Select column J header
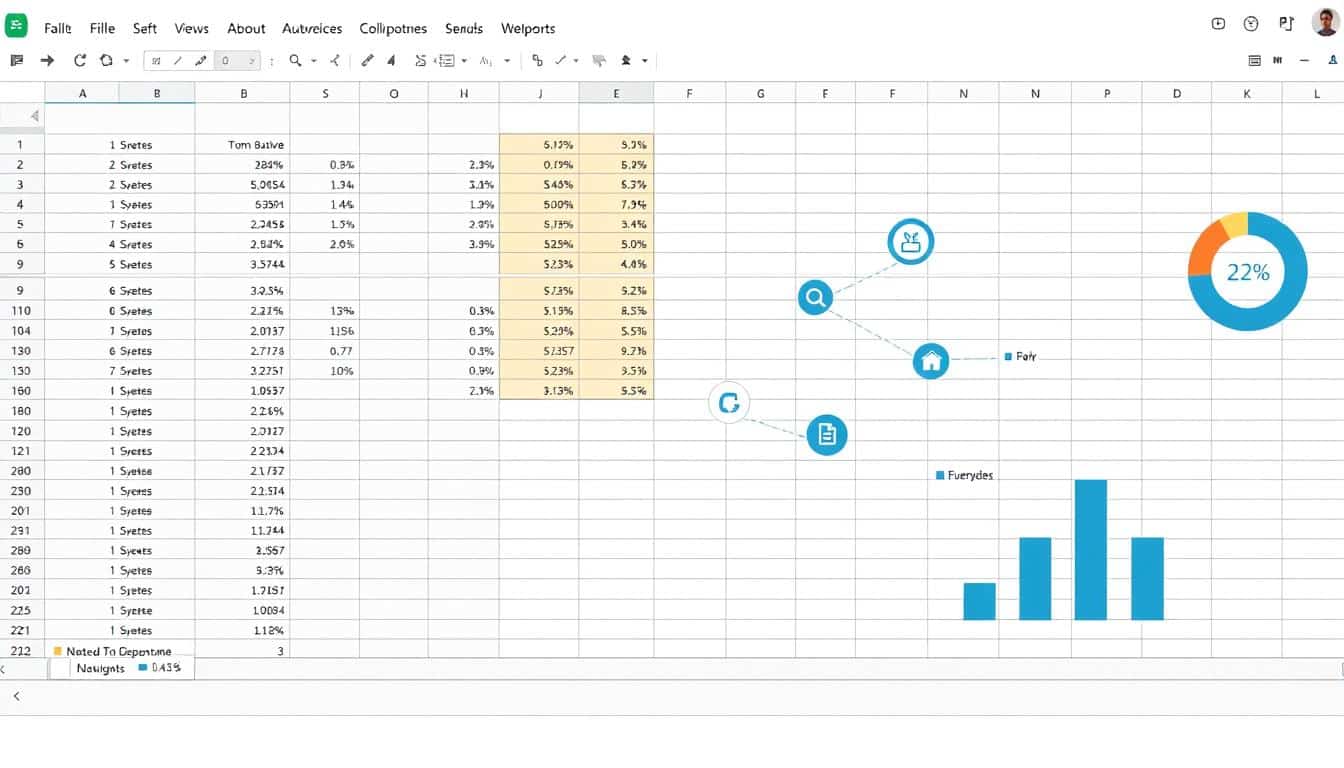The width and height of the screenshot is (1344, 768). click(x=540, y=93)
